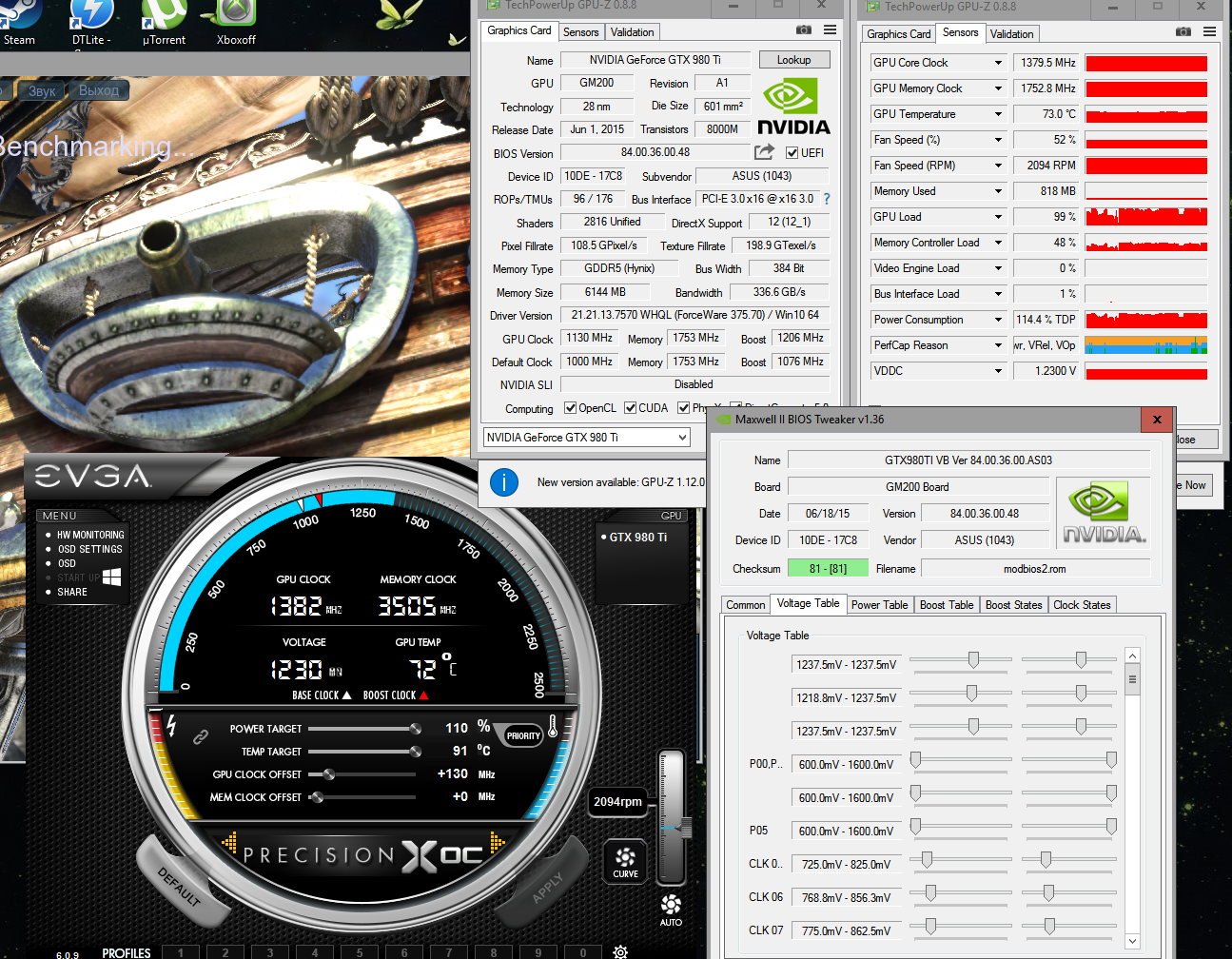Click the NVIDIA logo in GPU-Z Graphics Card
This screenshot has height=959, width=1232.
(793, 107)
